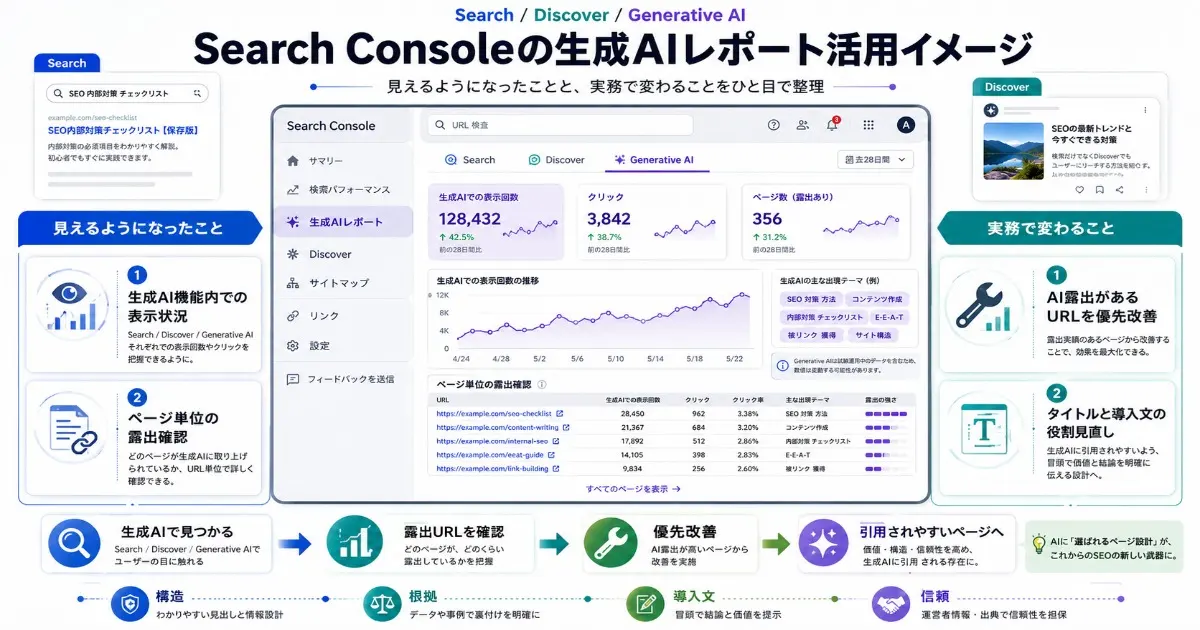Open the https://example.com/content-writing link
The width and height of the screenshot is (1200, 630).
tap(497, 427)
